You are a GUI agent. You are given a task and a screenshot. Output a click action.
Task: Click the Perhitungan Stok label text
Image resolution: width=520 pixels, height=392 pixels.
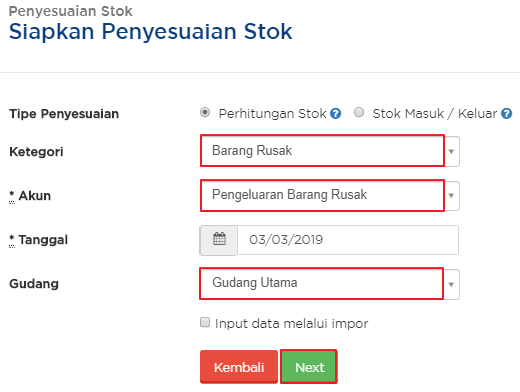pos(272,114)
